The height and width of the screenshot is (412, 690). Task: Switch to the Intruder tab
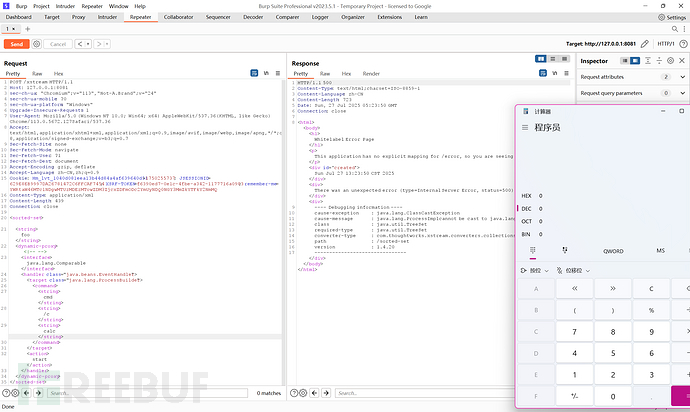tap(107, 17)
